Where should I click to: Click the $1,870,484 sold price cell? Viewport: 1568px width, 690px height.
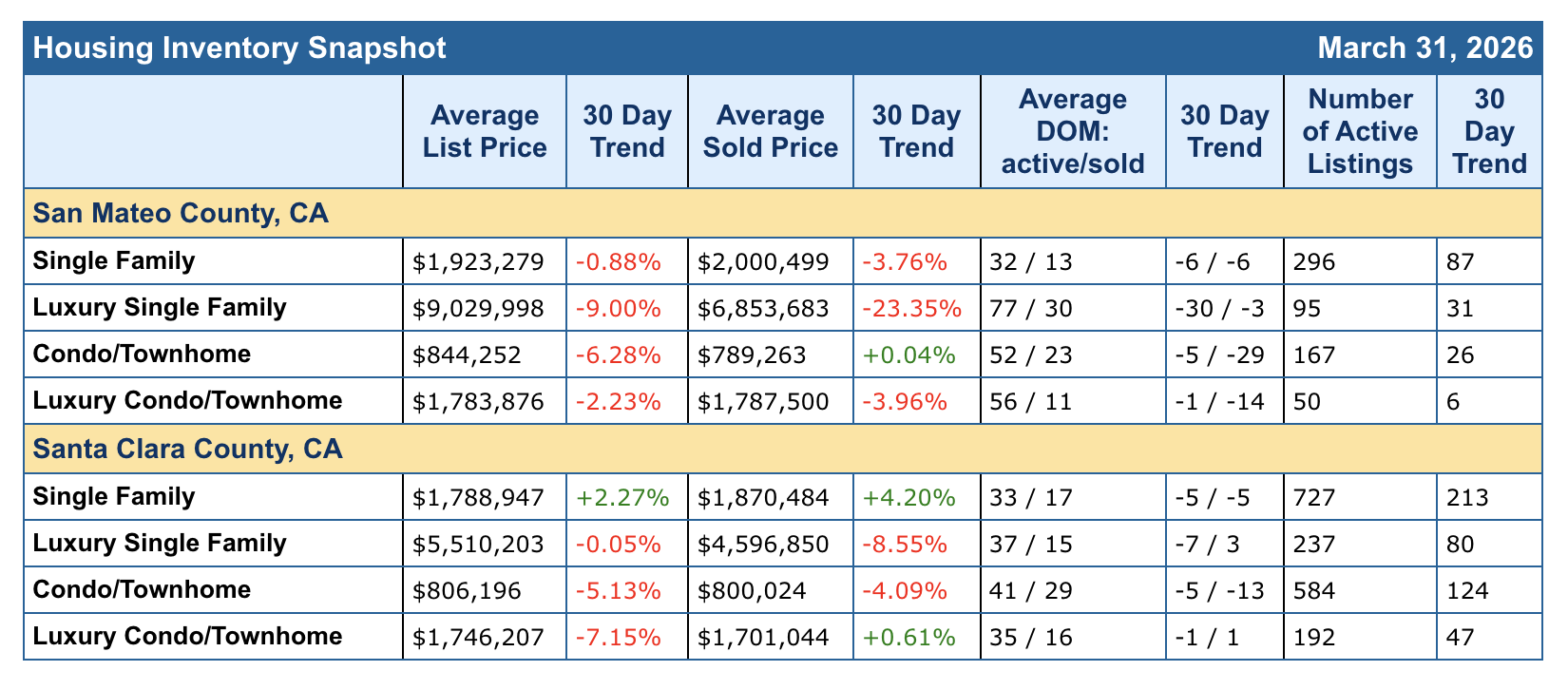(763, 496)
